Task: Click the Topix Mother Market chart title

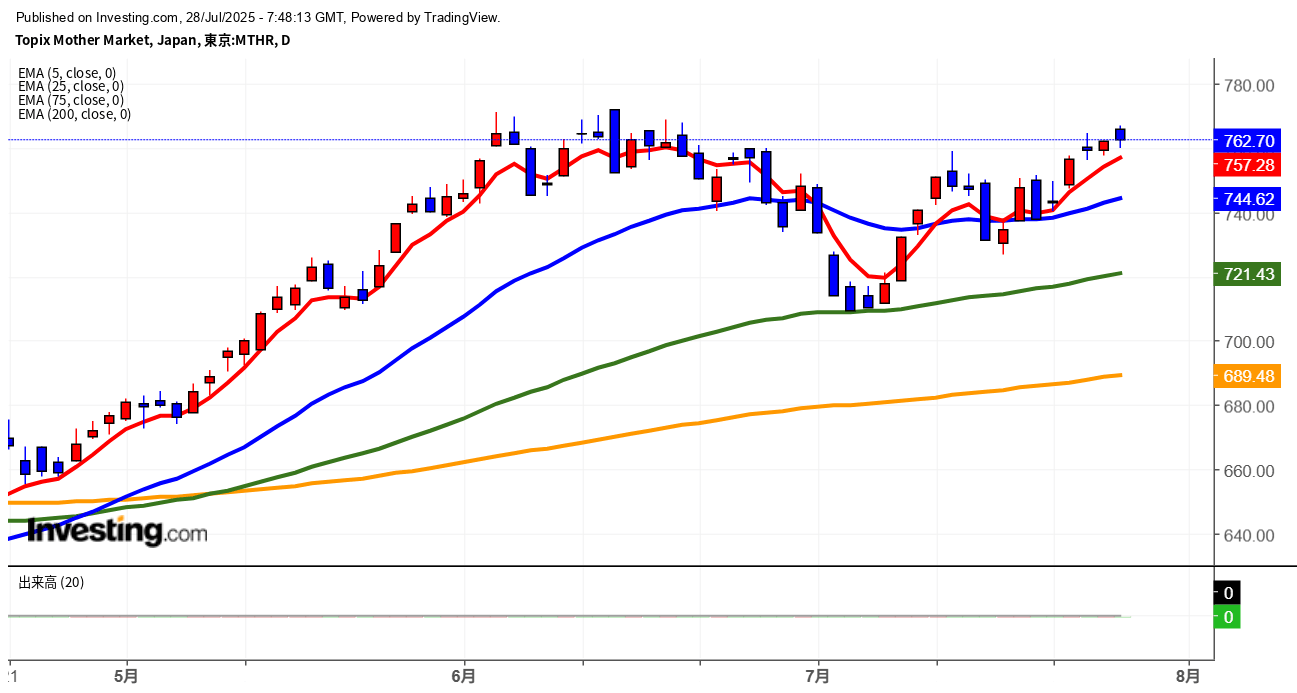Action: [153, 40]
